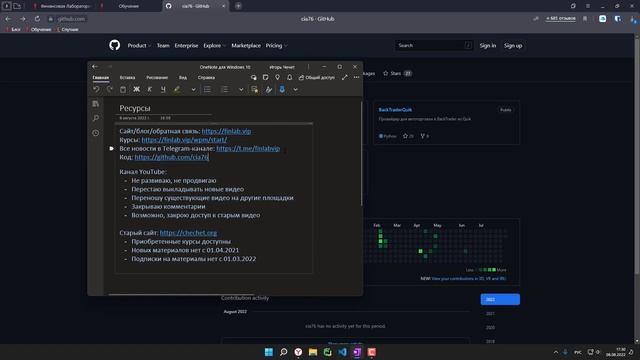Click the redo arrow in OneNote toolbar

pos(109,89)
